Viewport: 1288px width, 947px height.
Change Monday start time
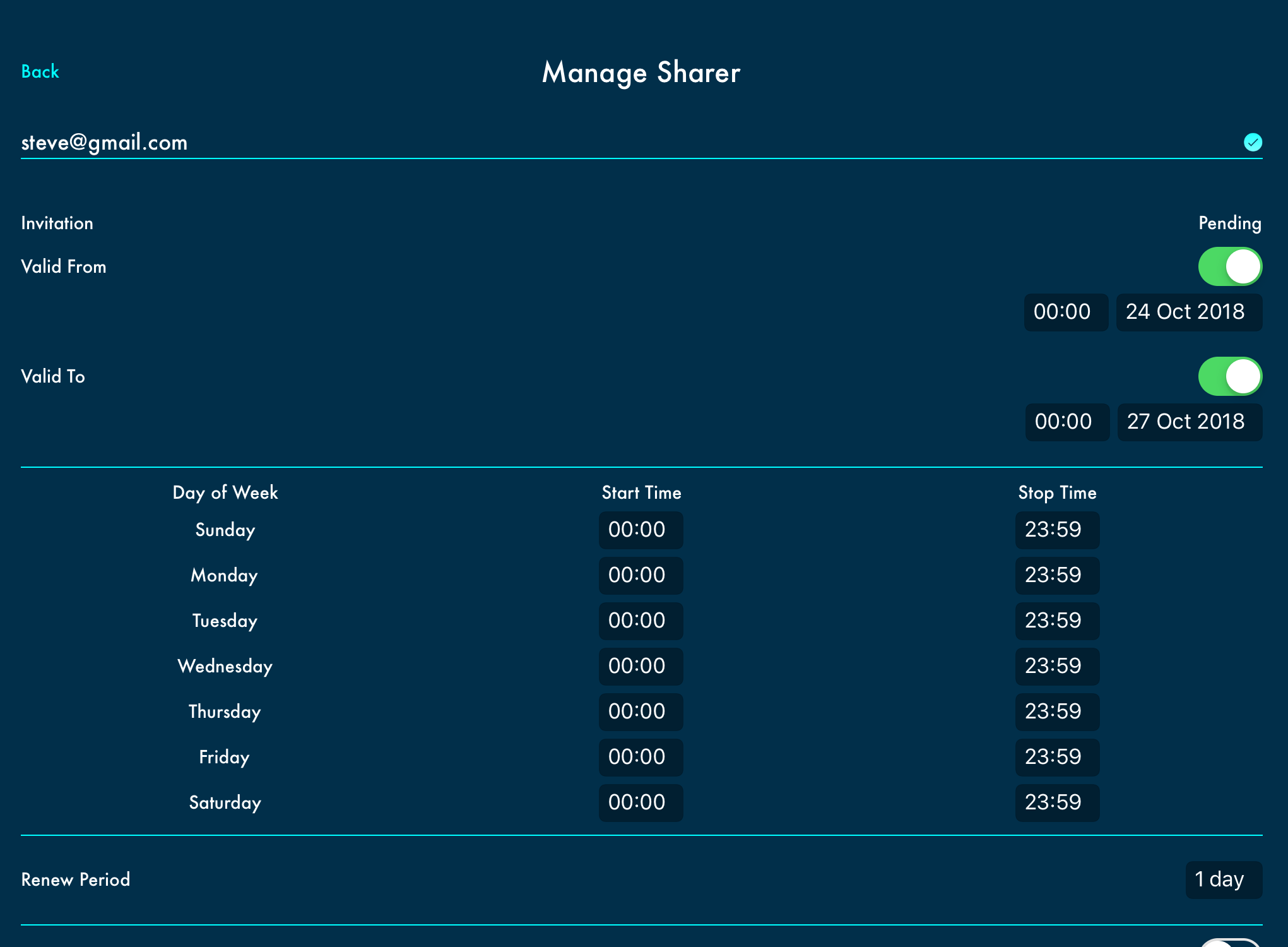tap(640, 575)
